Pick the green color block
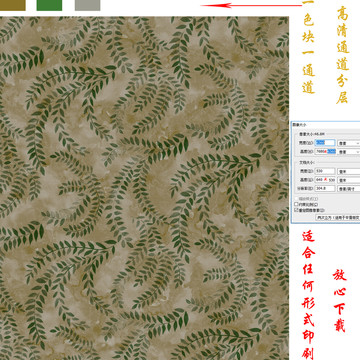Screen dimensions: 360x360 pyautogui.click(x=49, y=5)
